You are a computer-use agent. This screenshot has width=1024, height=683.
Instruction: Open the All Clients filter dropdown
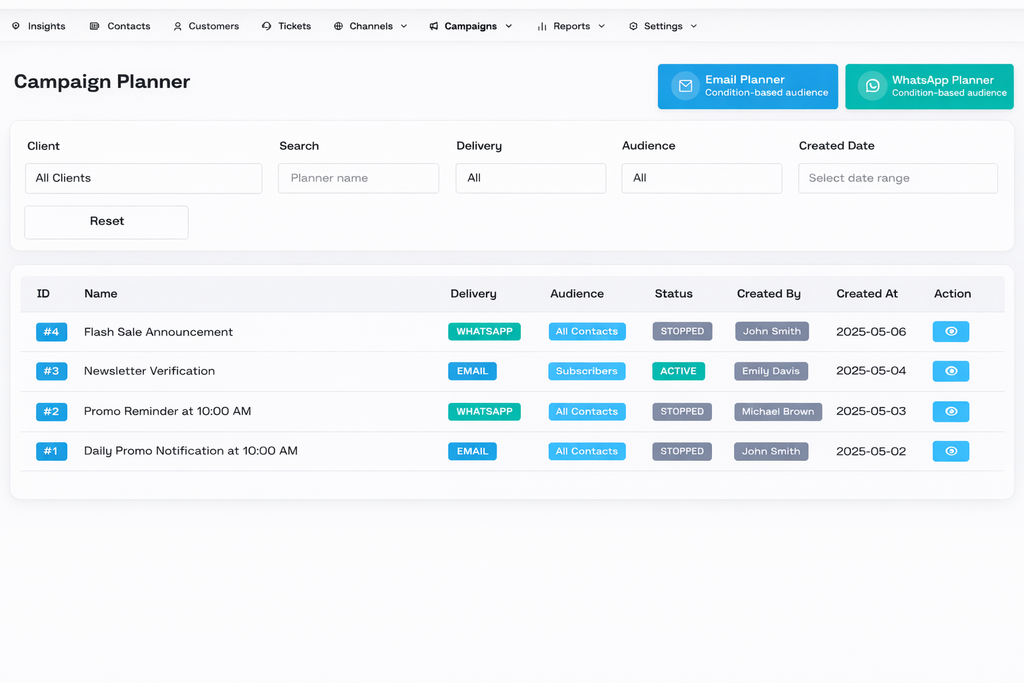(x=143, y=178)
